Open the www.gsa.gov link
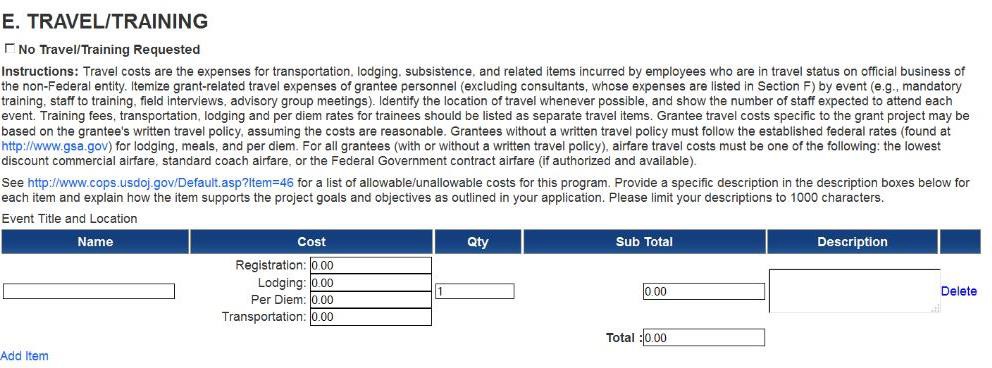 [56, 146]
